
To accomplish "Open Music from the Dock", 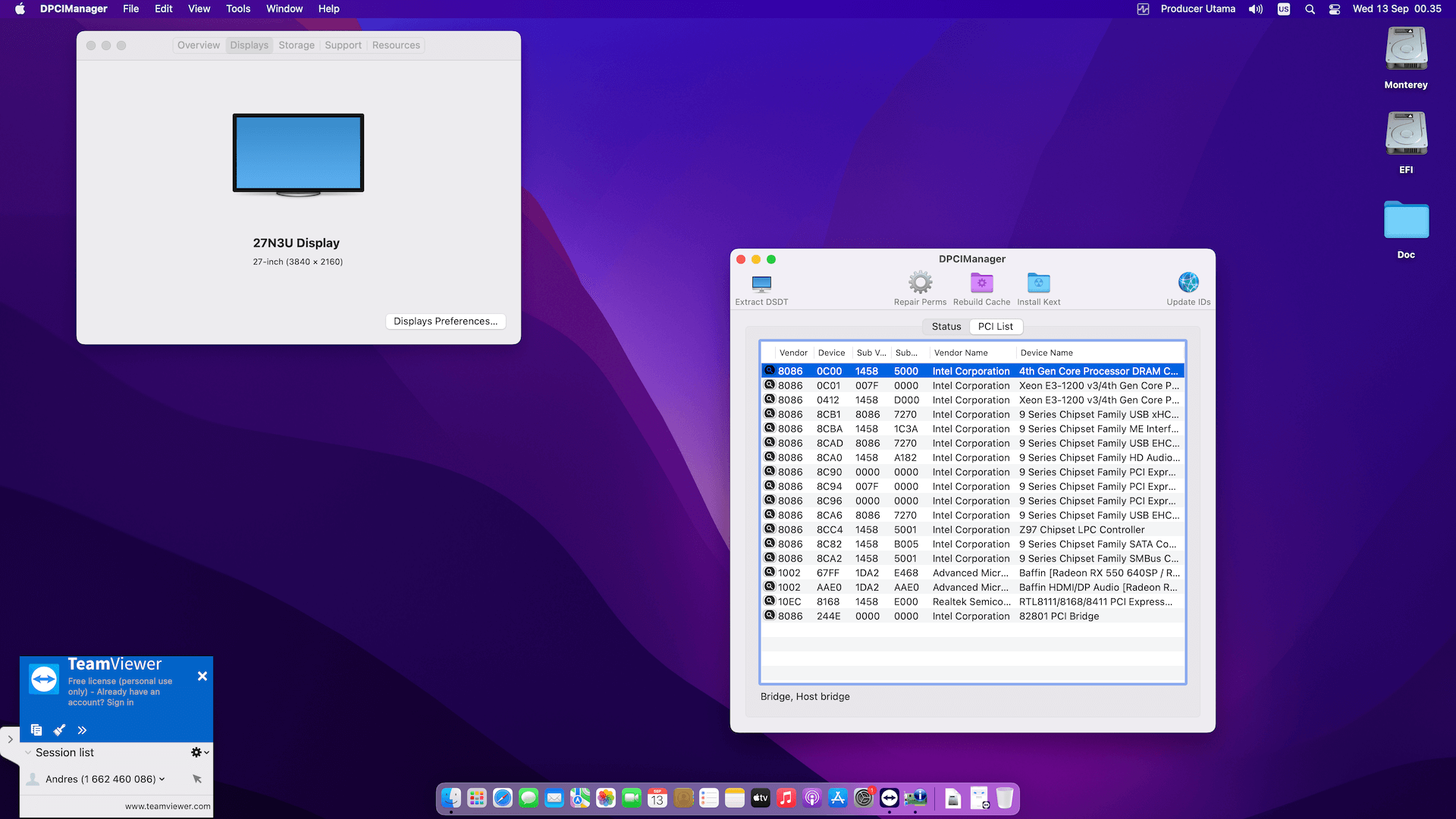I will (786, 798).
